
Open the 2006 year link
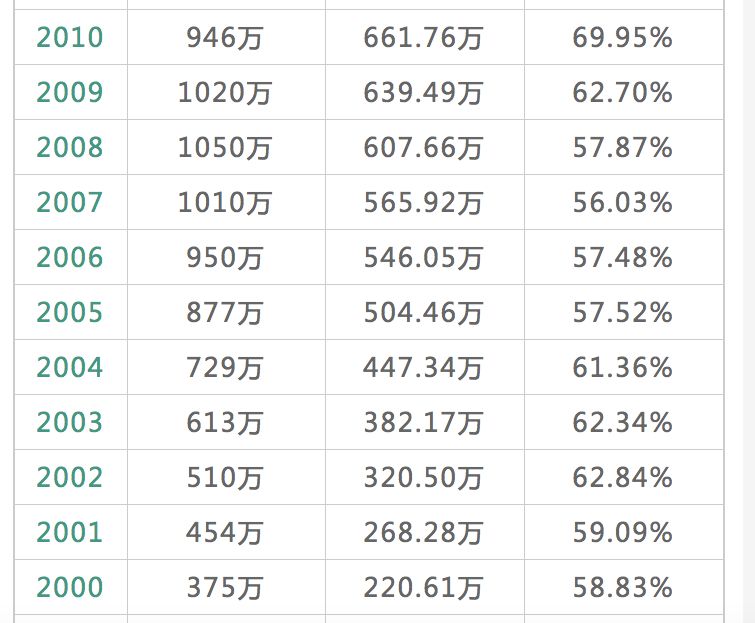[x=70, y=258]
